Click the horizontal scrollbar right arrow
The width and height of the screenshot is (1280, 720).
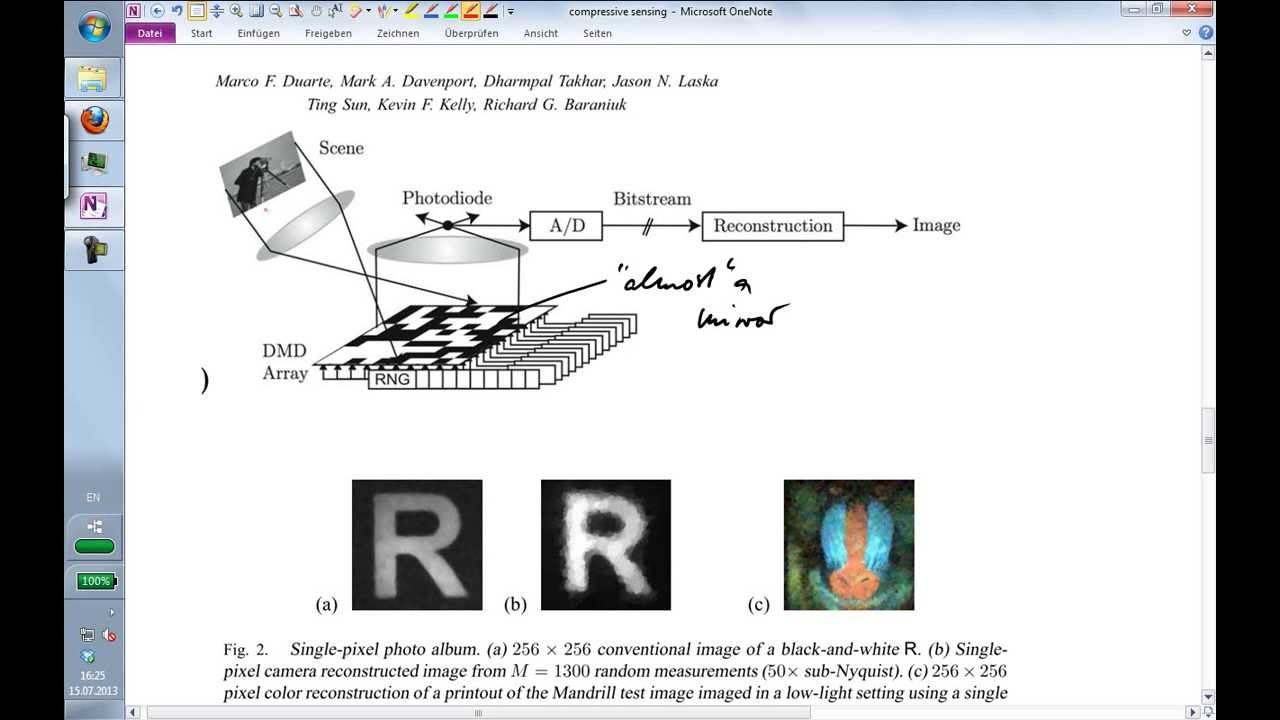[x=1192, y=712]
